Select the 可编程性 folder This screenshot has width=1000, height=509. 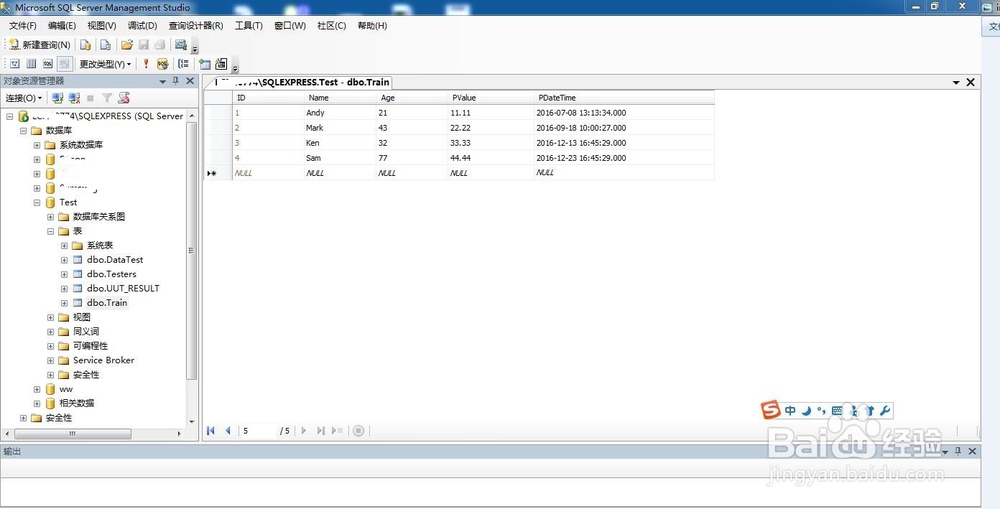(x=90, y=346)
